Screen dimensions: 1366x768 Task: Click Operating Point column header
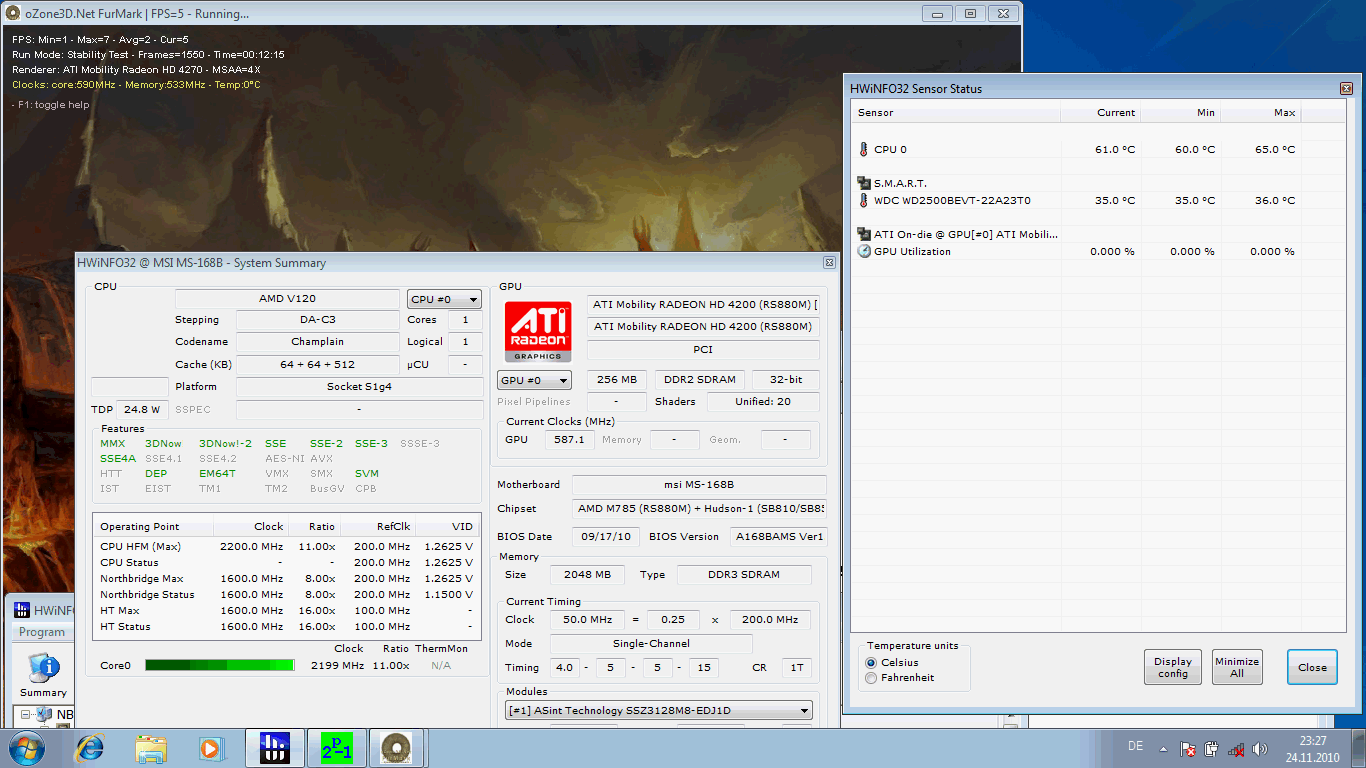154,526
